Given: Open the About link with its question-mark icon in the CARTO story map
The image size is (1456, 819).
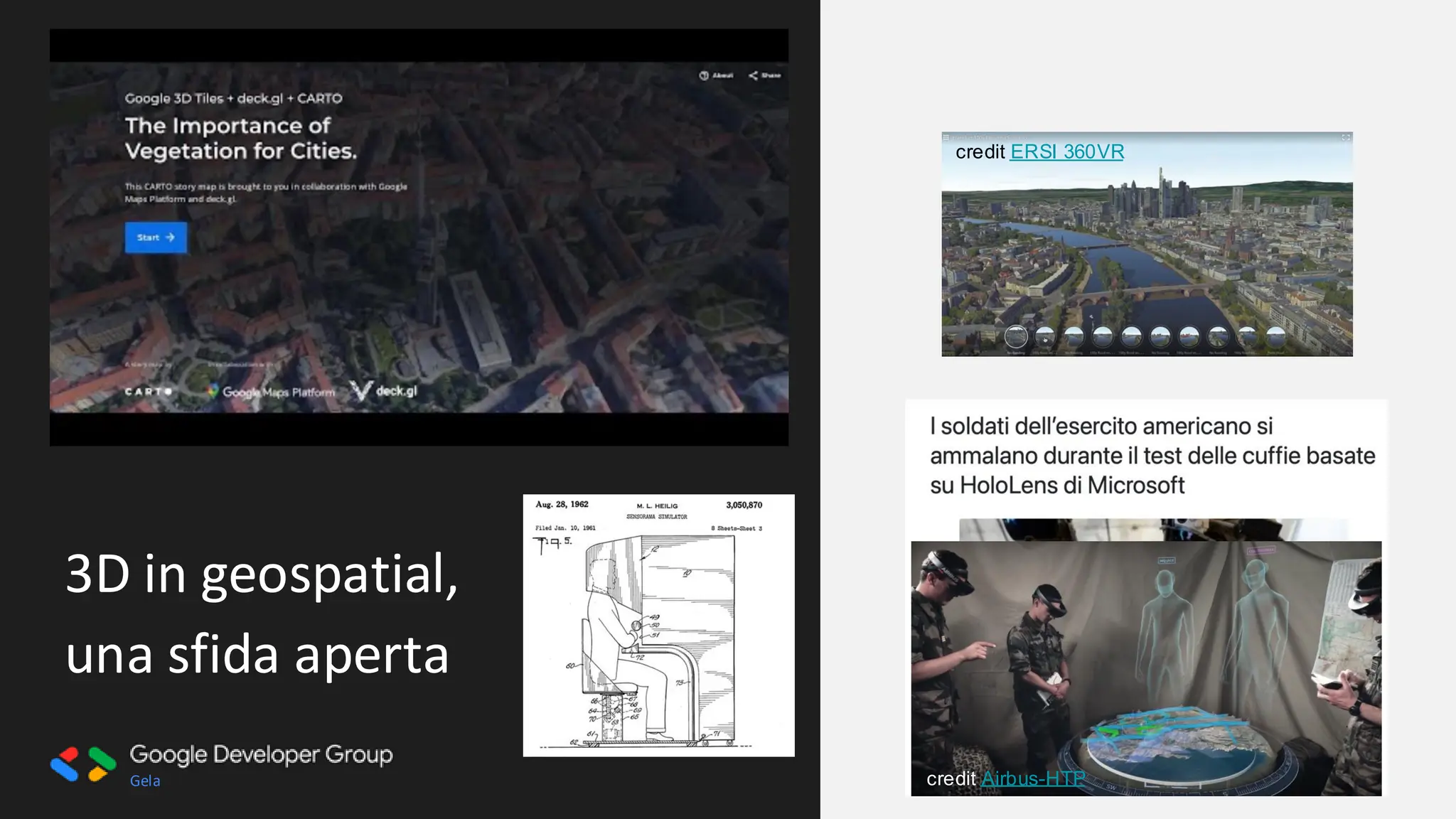Looking at the screenshot, I should [716, 75].
